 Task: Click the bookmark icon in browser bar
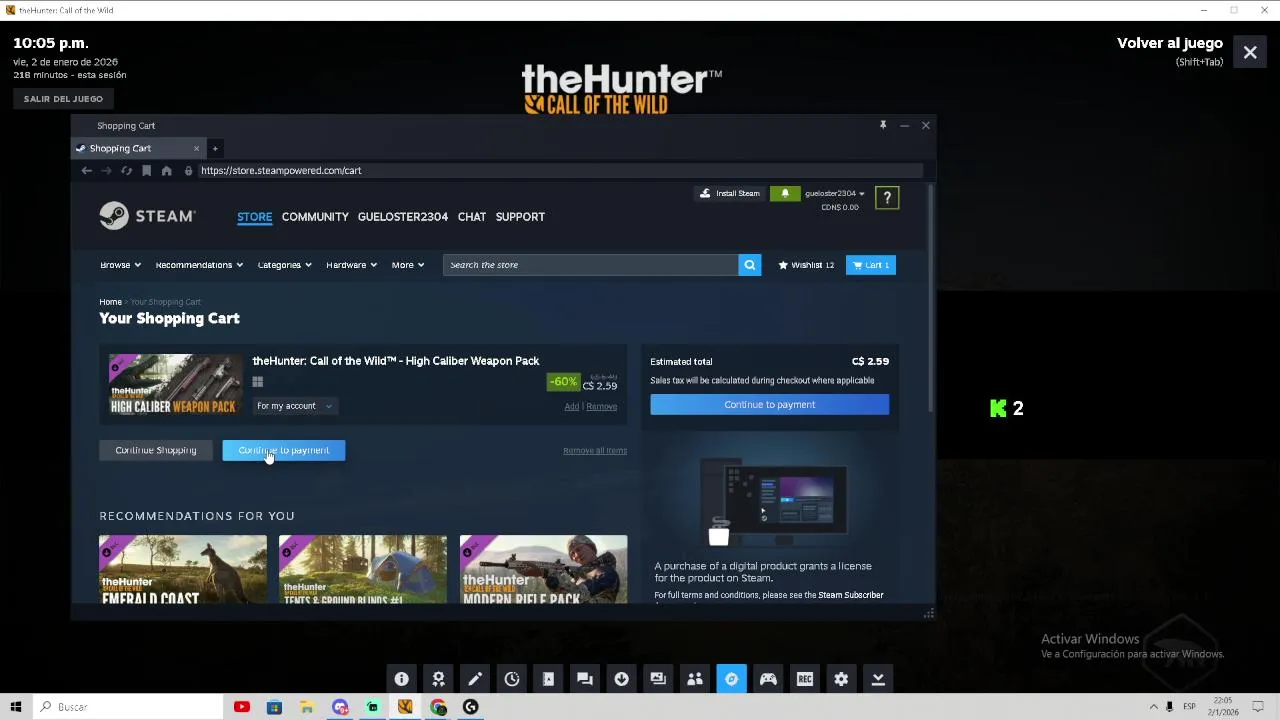[x=146, y=171]
